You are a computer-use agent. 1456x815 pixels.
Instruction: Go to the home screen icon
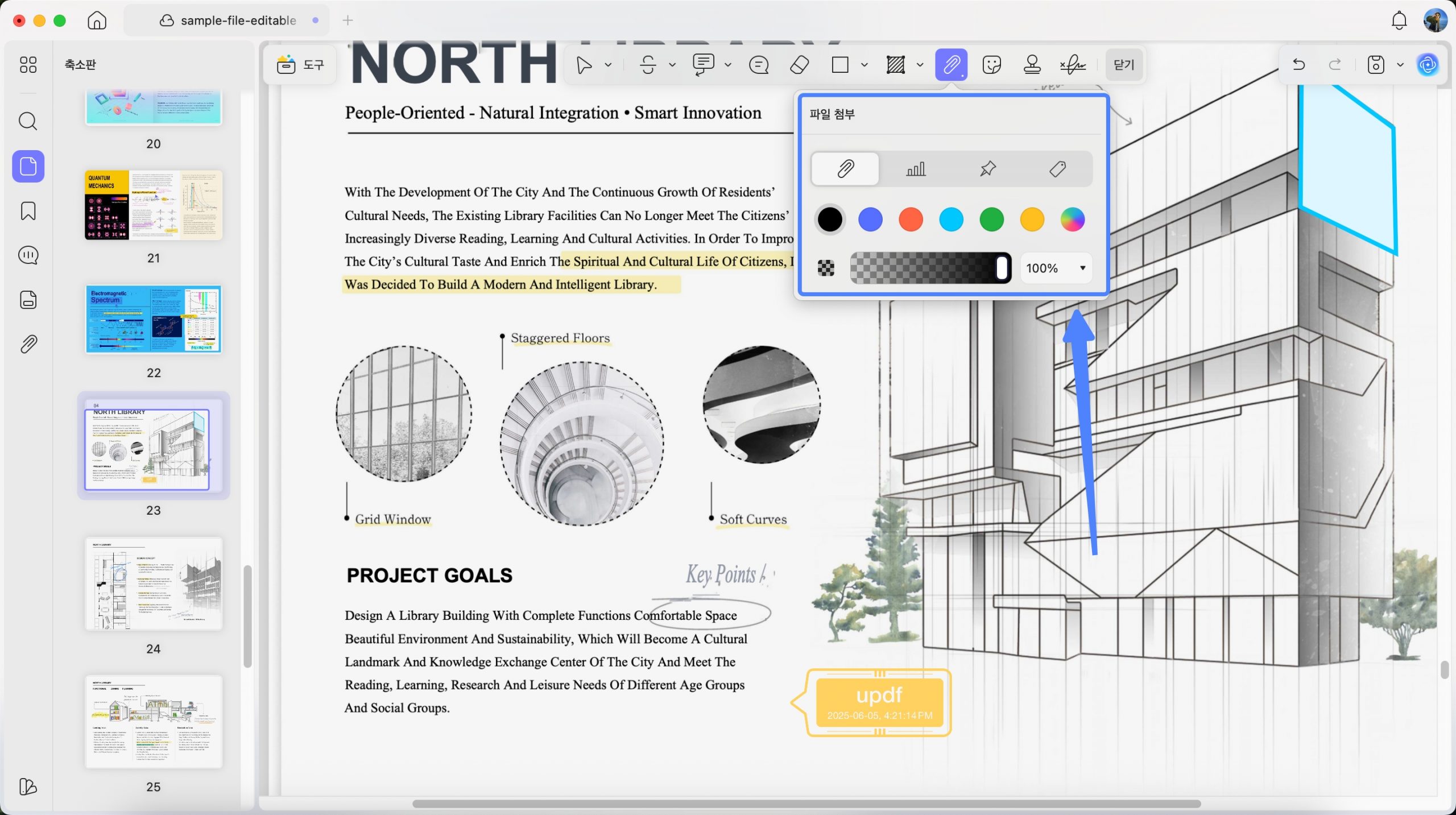[97, 20]
